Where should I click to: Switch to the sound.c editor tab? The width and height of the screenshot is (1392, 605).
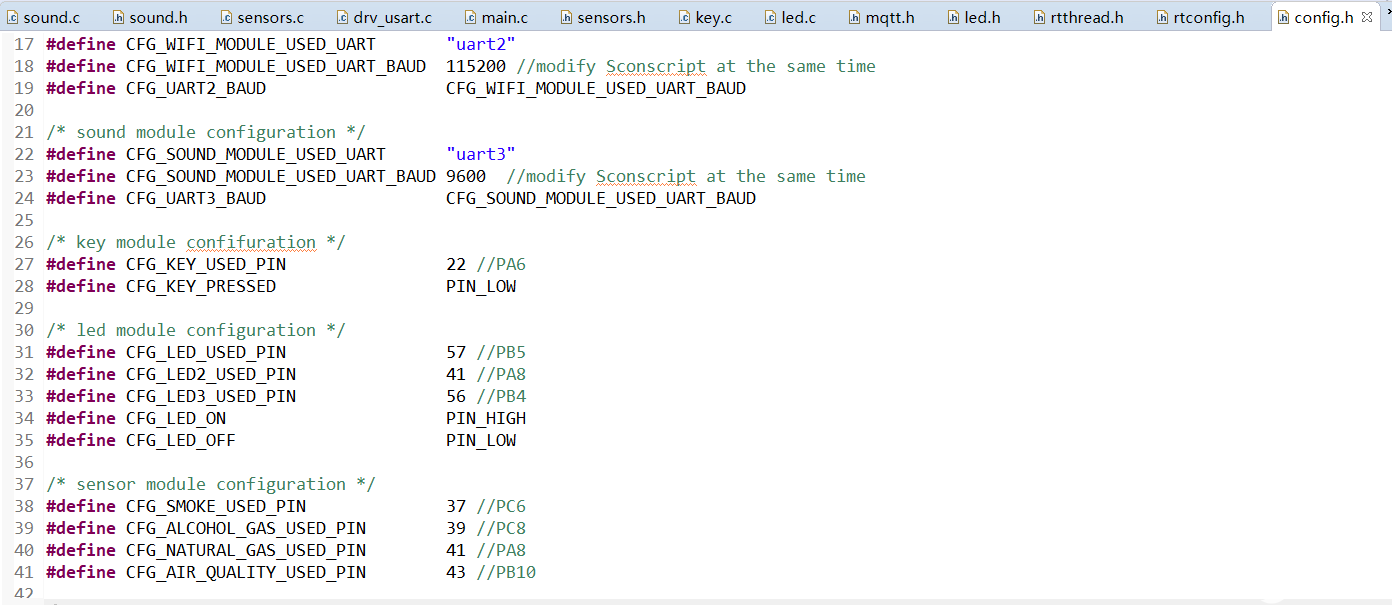44,17
